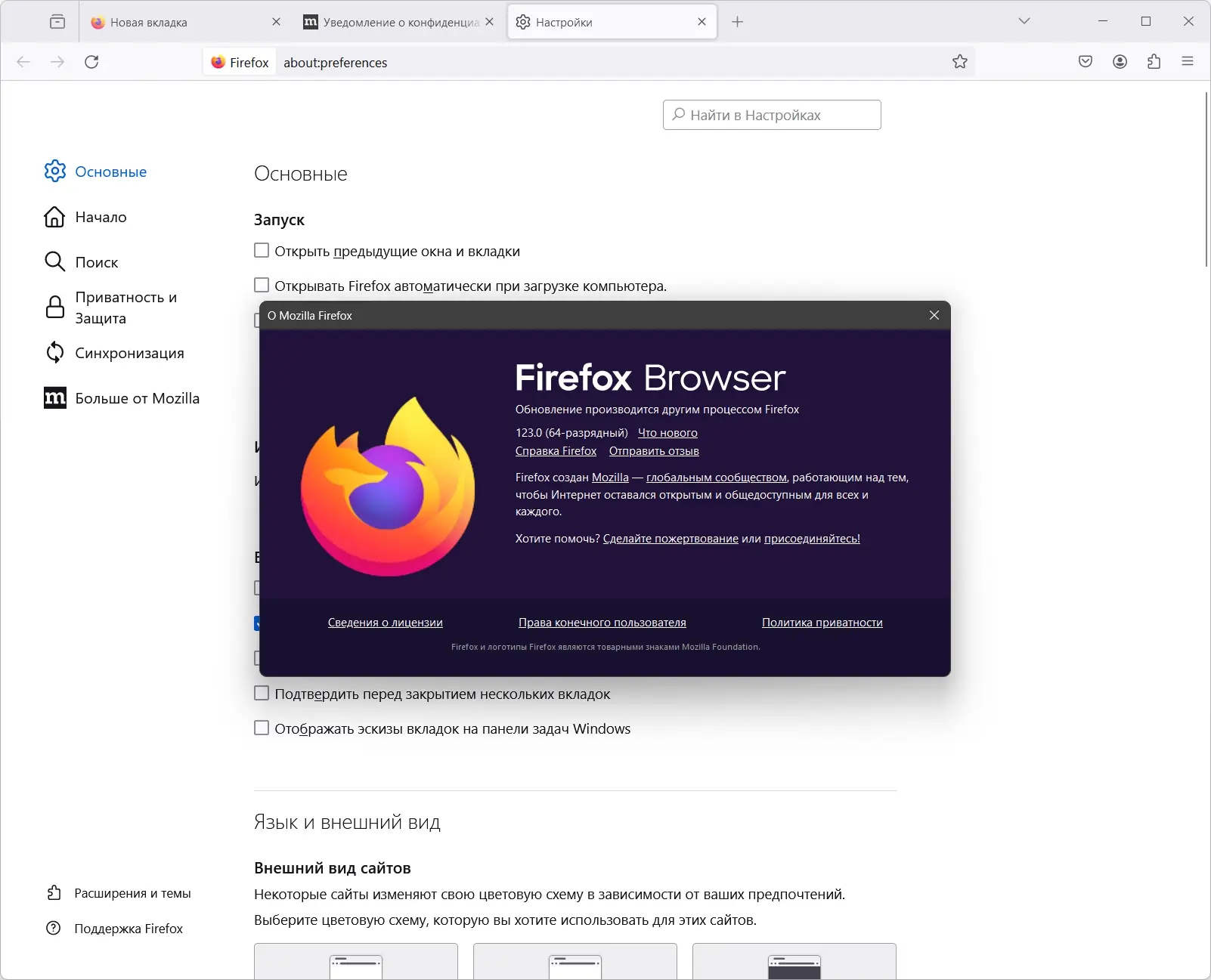Click the Firefox identity icon in address bar
The image size is (1211, 980).
tap(218, 63)
